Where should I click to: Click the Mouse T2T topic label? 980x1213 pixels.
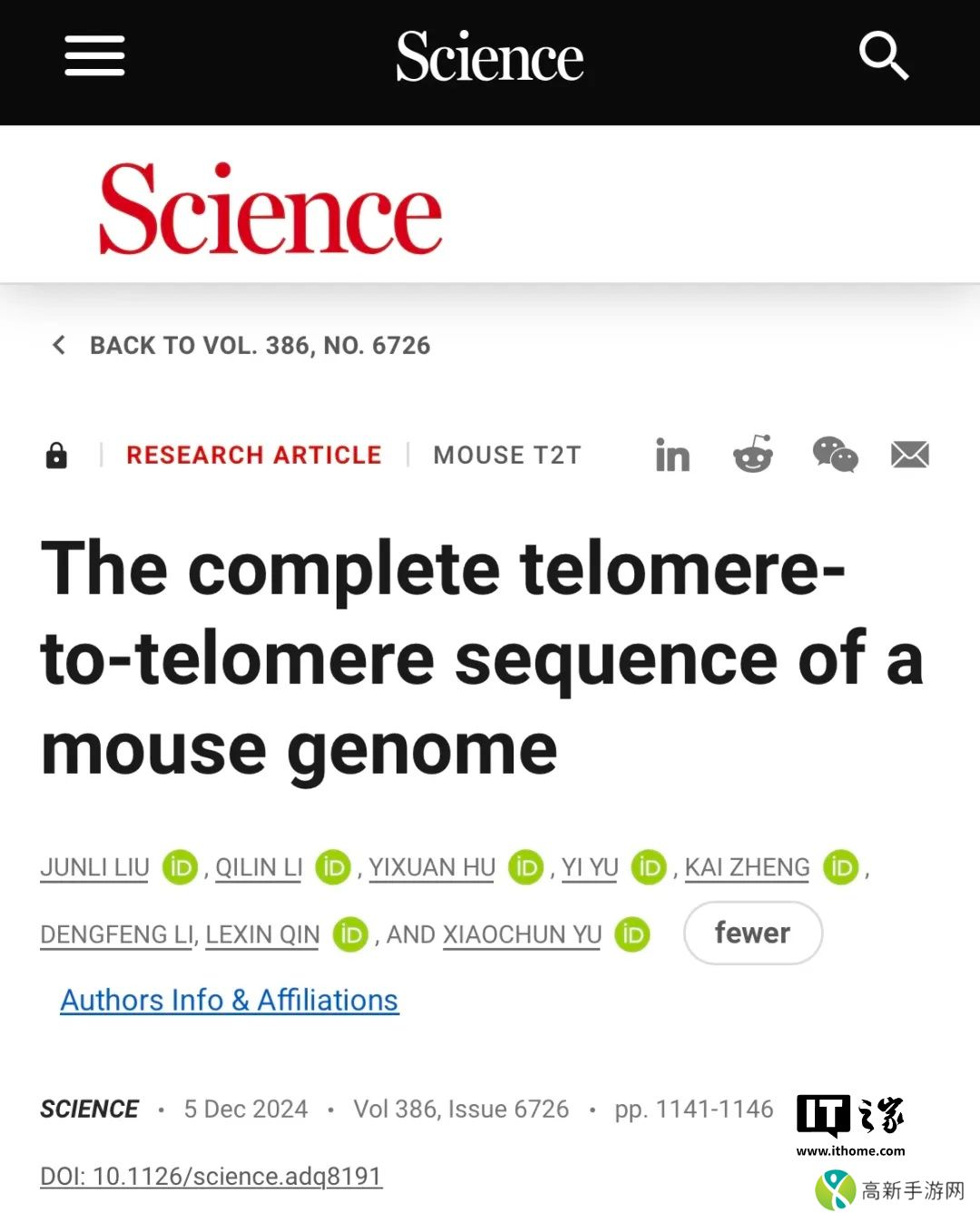(x=506, y=455)
